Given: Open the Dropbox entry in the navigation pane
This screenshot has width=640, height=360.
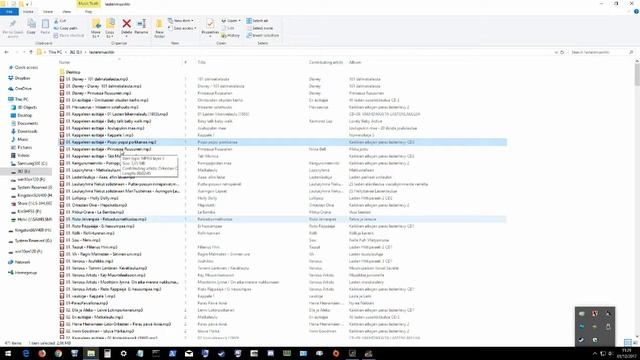Looking at the screenshot, I should tap(19, 78).
